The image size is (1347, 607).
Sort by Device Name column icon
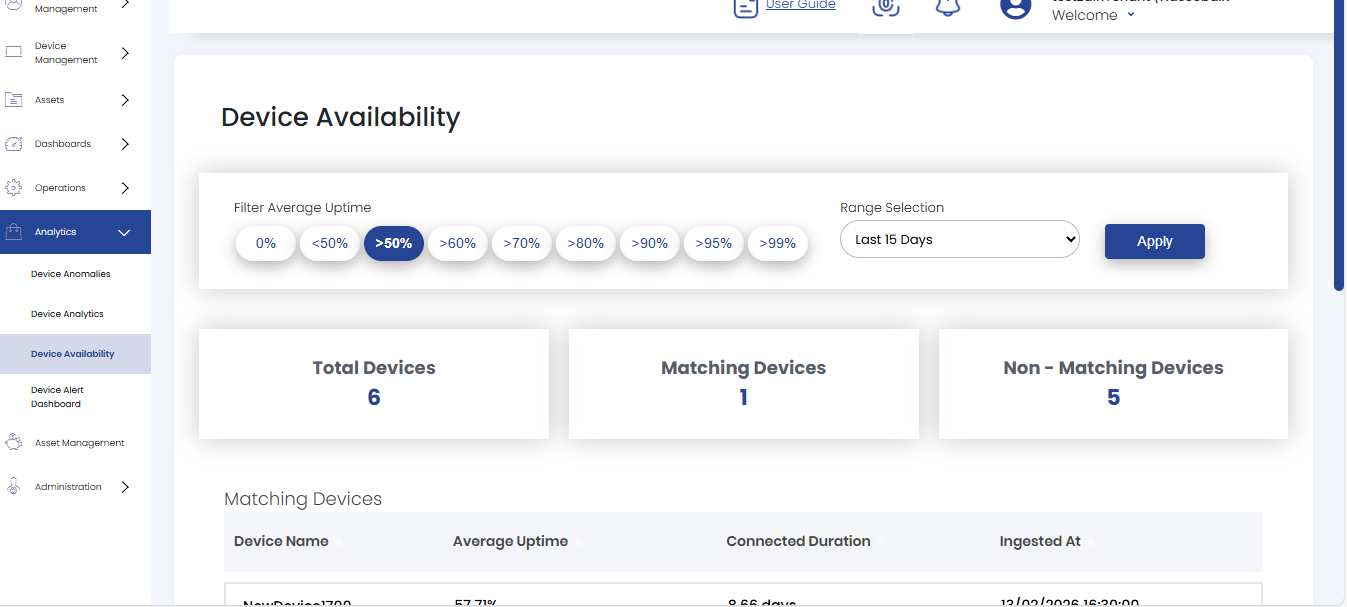(339, 542)
